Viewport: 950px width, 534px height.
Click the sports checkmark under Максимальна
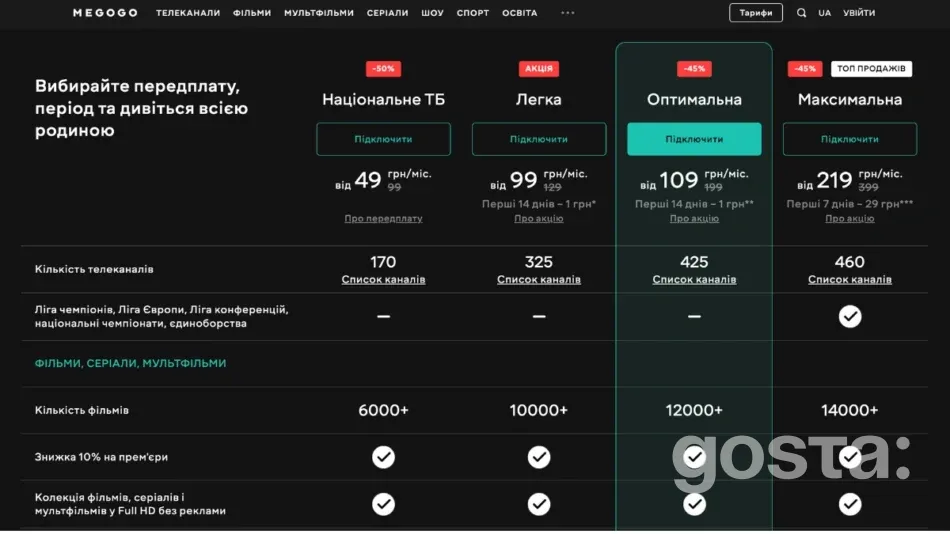[849, 316]
